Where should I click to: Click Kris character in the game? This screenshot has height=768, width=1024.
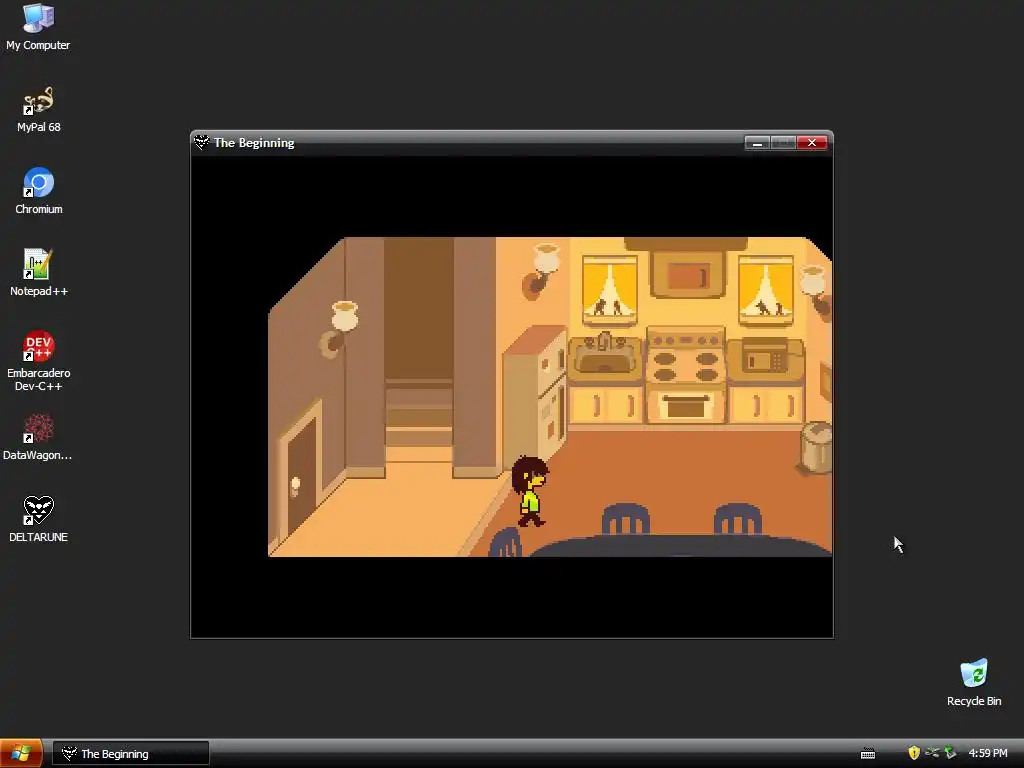point(530,492)
